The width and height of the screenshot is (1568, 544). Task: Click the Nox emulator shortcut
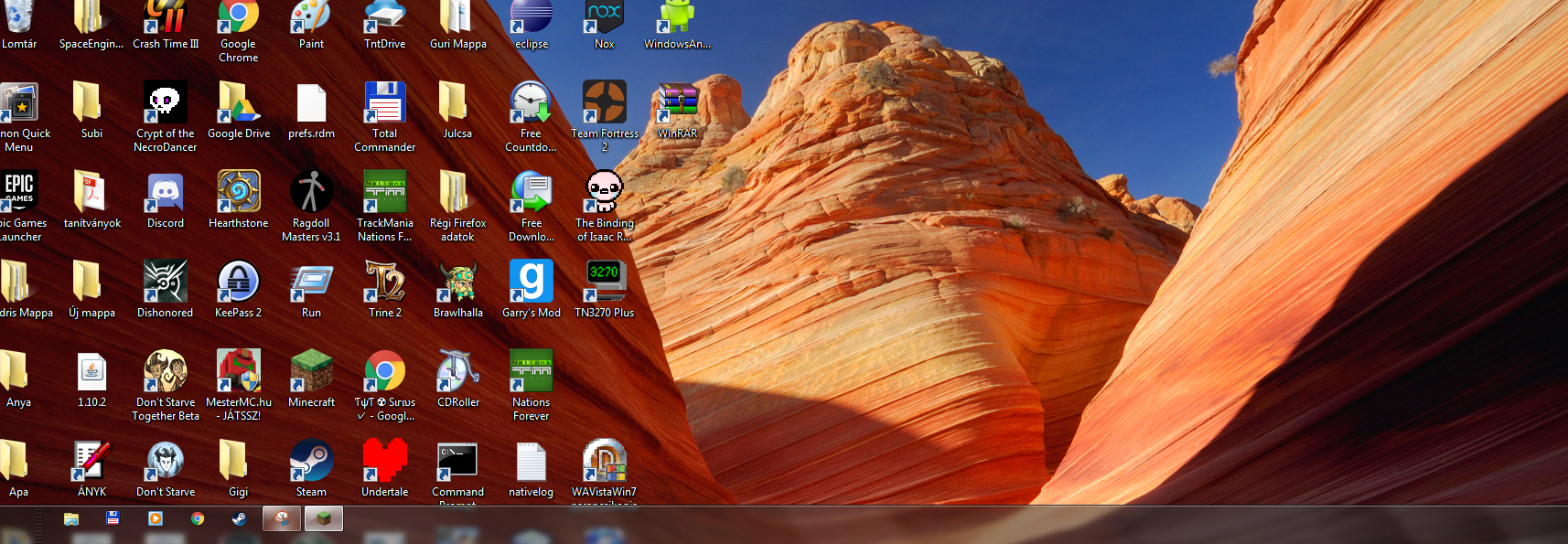point(605,18)
